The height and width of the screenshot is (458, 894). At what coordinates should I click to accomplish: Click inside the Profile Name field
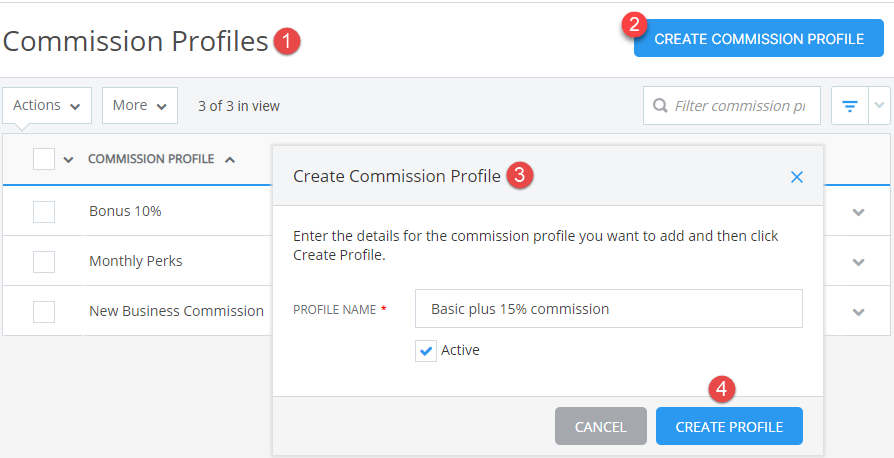pyautogui.click(x=608, y=309)
